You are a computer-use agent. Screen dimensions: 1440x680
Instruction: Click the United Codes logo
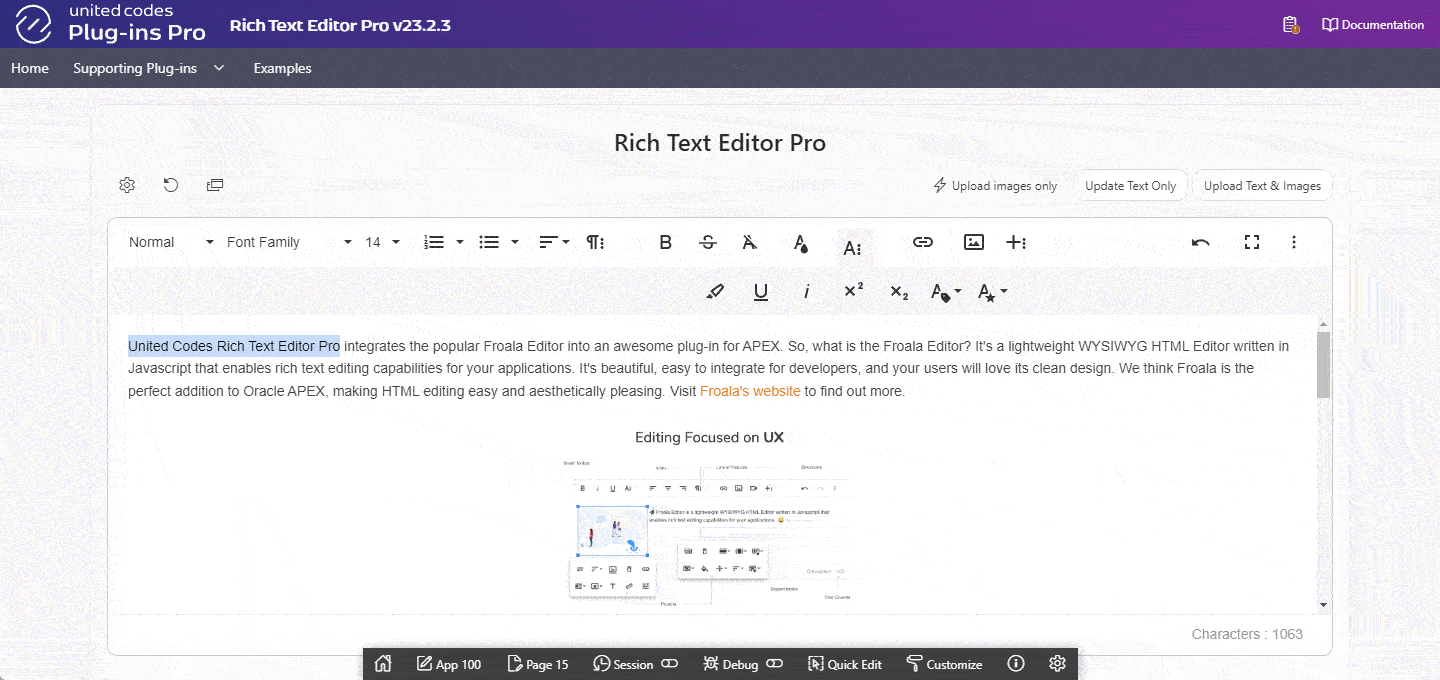34,24
